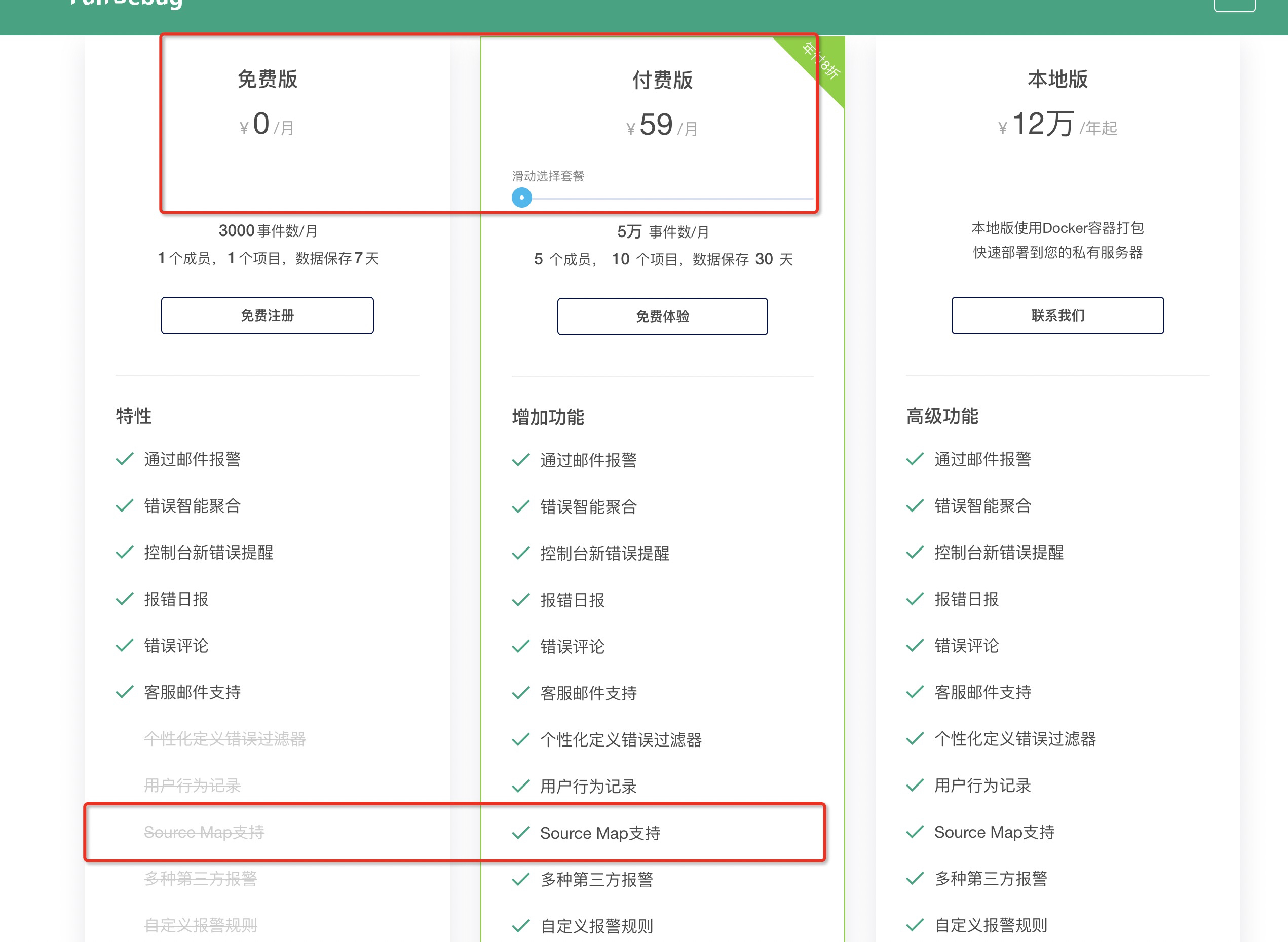
Task: Click checkmark beside 报错日报 in free plan
Action: (124, 599)
